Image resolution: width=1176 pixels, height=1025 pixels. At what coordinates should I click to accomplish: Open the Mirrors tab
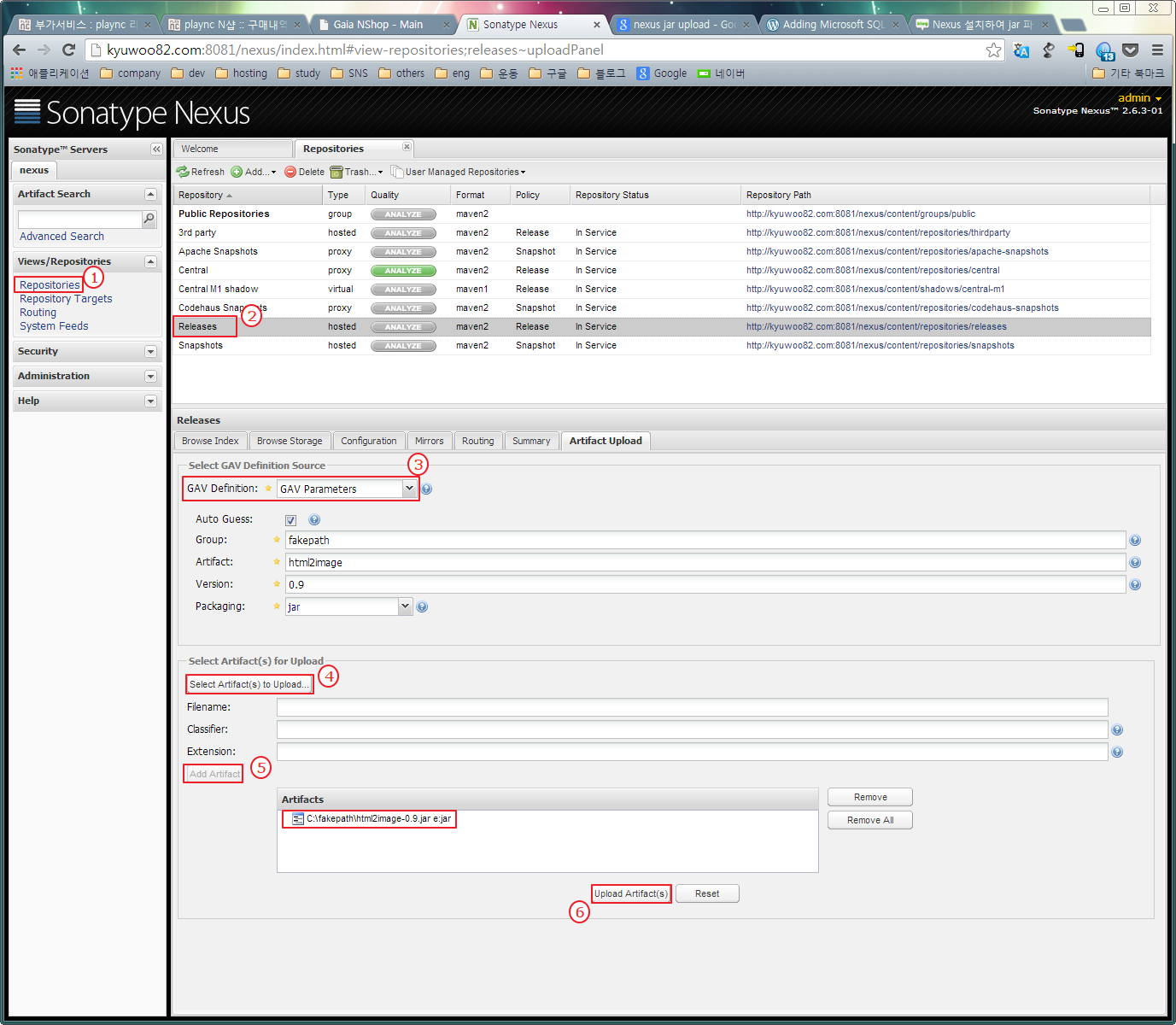point(430,441)
